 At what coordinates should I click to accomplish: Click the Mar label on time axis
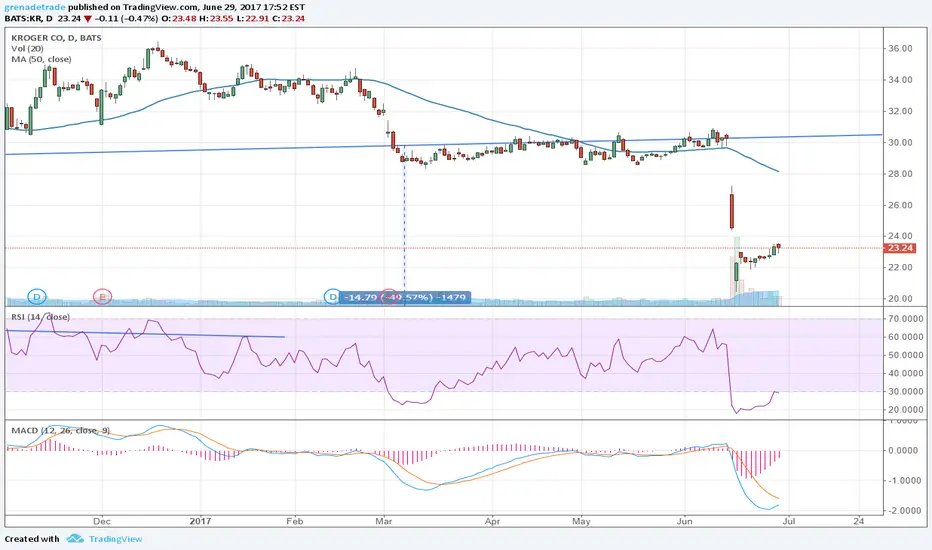(x=384, y=521)
